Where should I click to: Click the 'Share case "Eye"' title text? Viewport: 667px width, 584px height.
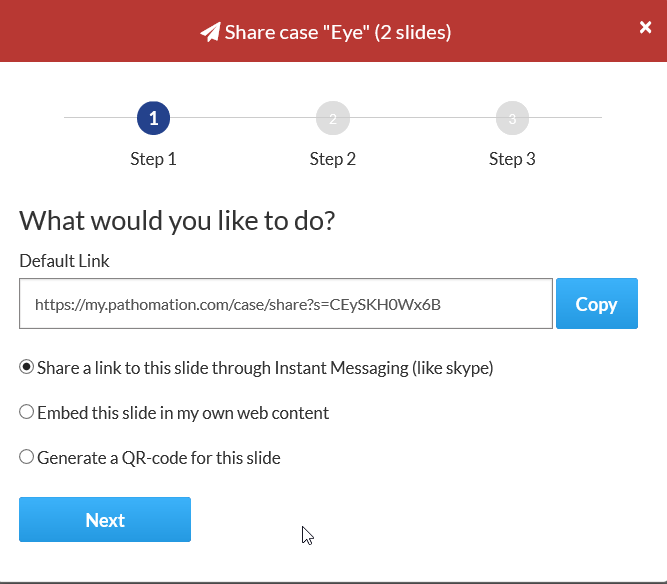tap(338, 32)
